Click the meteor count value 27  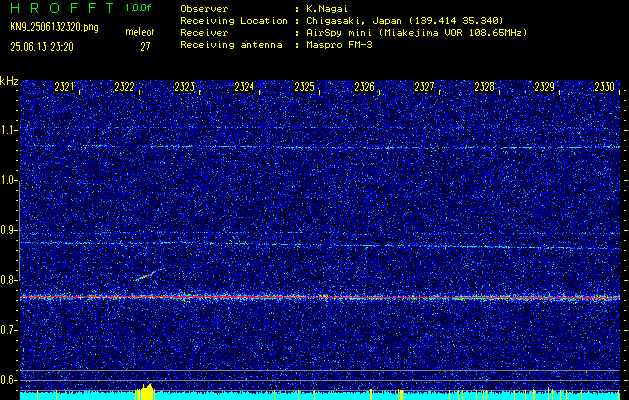pyautogui.click(x=145, y=47)
